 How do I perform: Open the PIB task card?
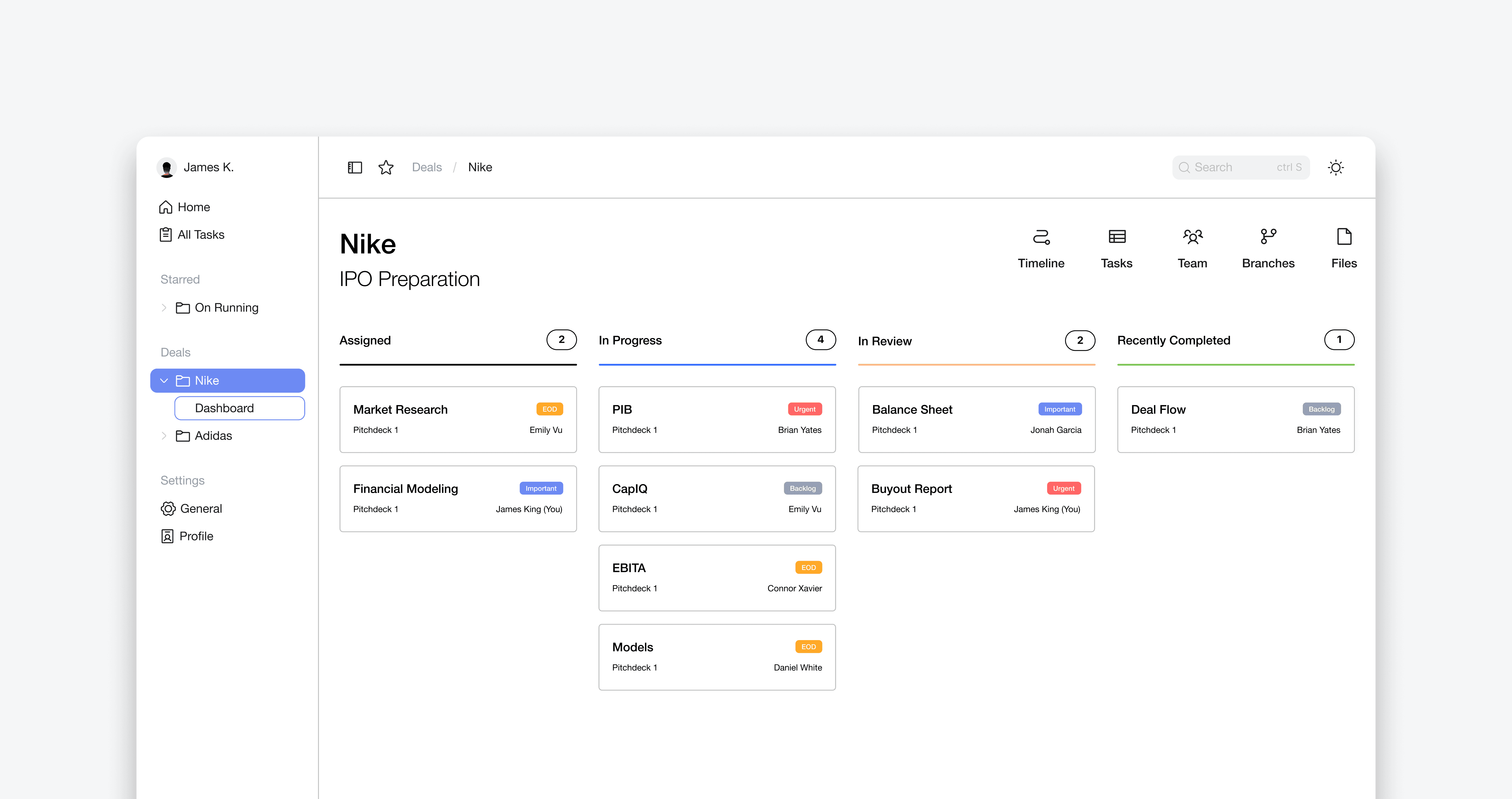pyautogui.click(x=717, y=419)
